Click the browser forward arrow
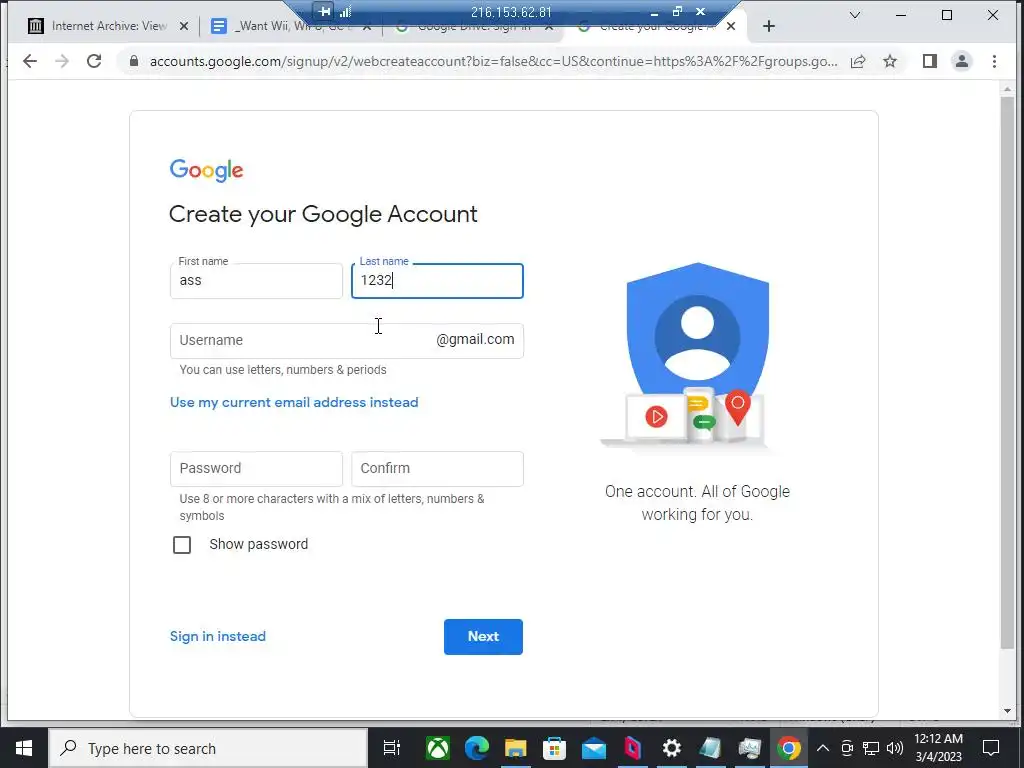The height and width of the screenshot is (768, 1024). click(62, 61)
